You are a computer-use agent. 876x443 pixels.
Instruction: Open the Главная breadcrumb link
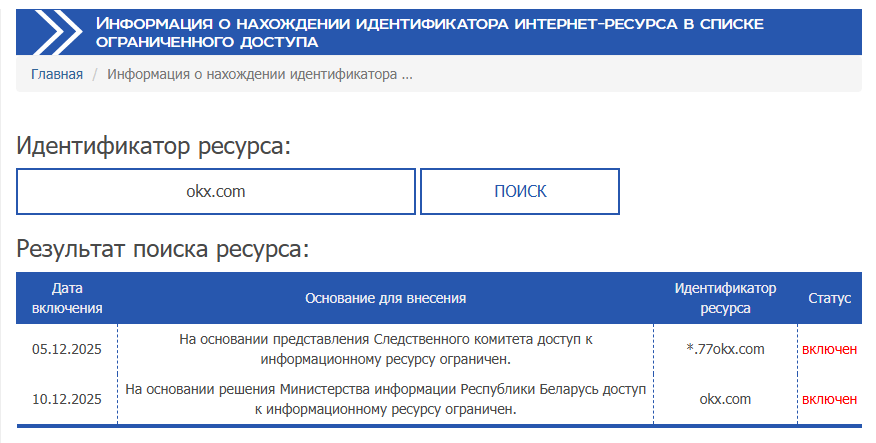[x=57, y=74]
